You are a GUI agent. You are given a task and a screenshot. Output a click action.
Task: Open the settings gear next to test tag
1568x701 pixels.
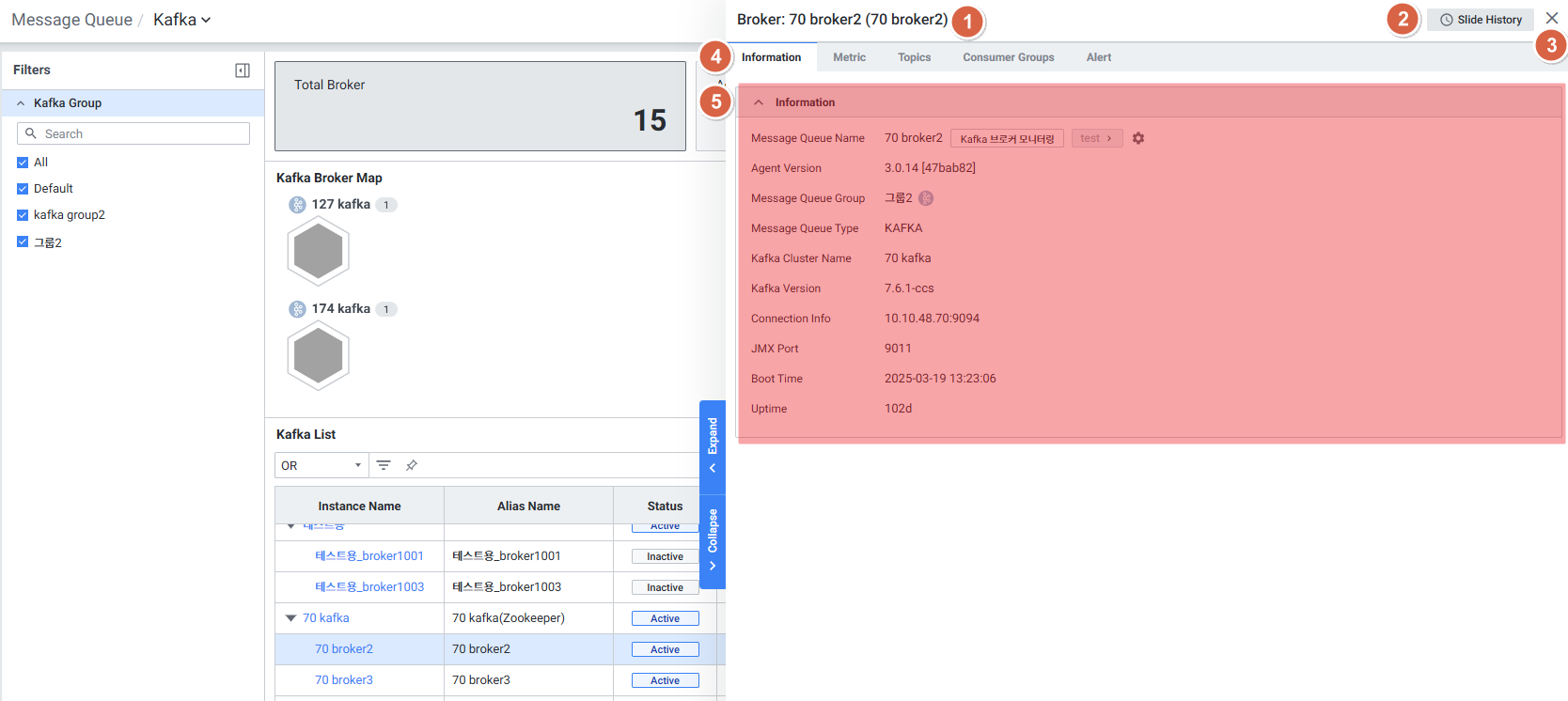point(1138,138)
